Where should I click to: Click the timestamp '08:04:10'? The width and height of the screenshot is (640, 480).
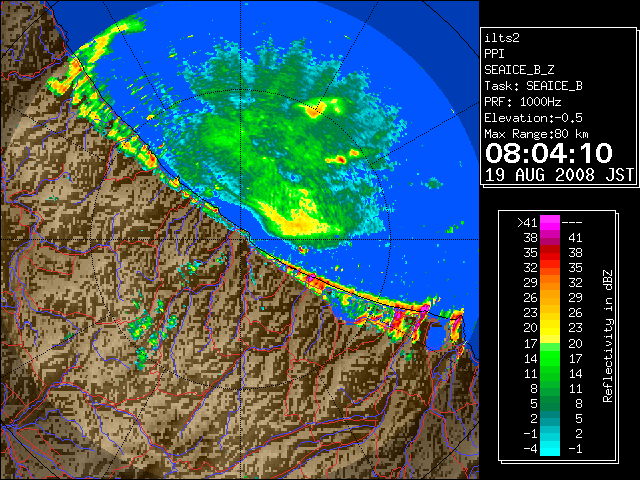point(549,153)
